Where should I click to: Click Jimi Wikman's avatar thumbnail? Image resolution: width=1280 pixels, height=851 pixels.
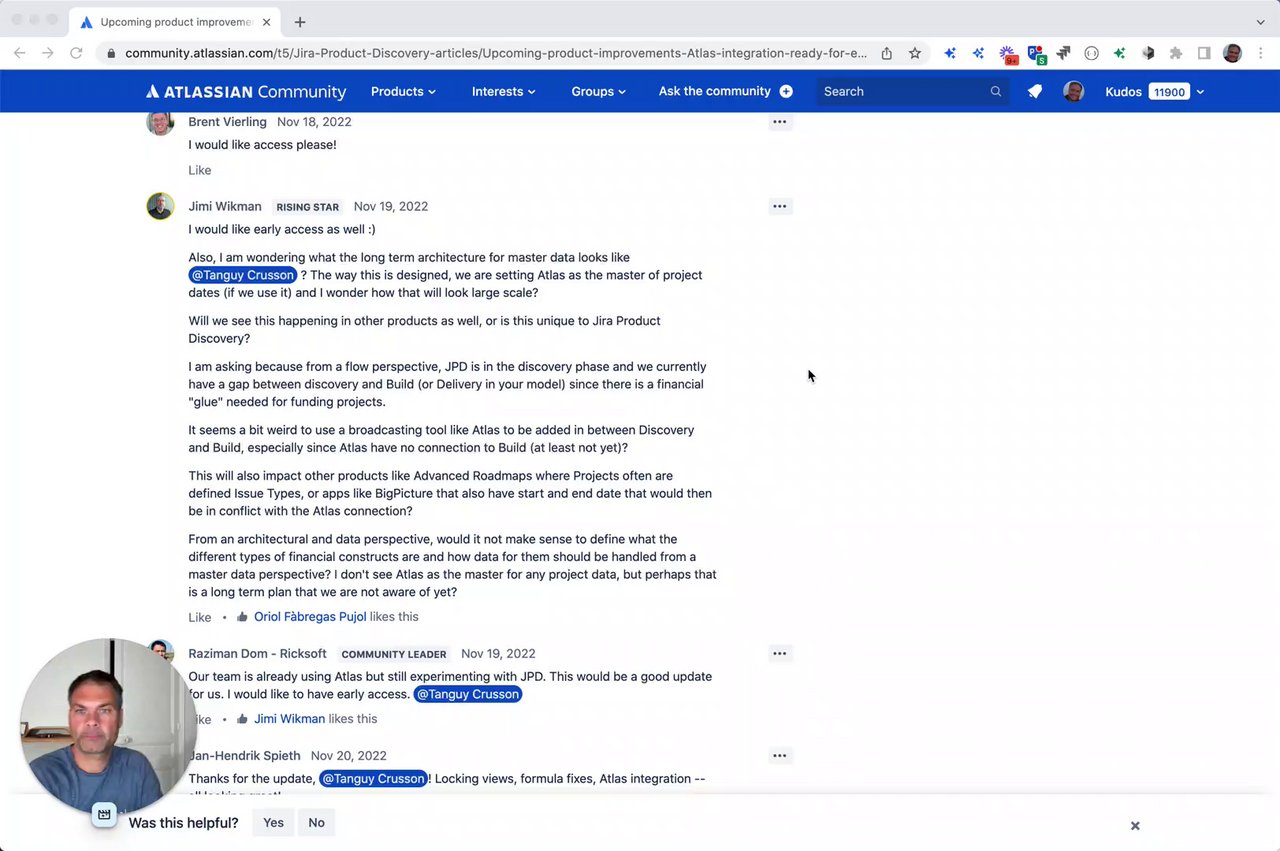(x=160, y=206)
